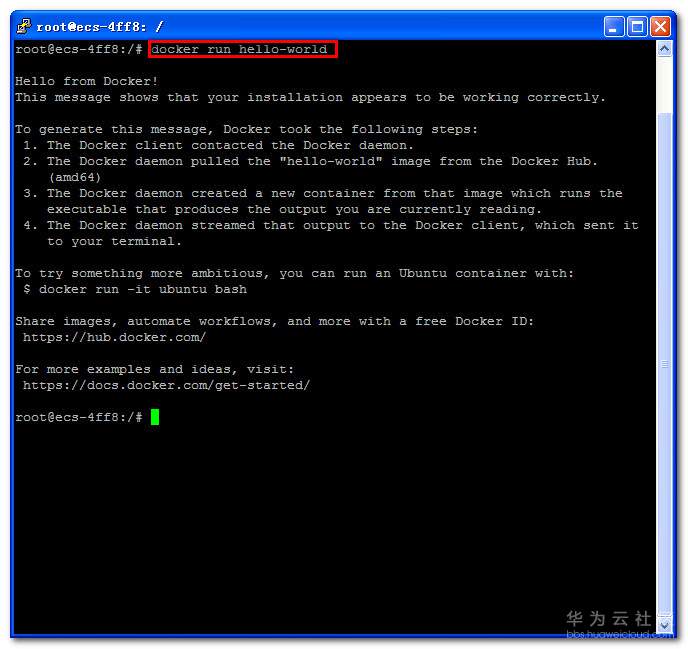The width and height of the screenshot is (688, 649).
Task: Click the scrollbar up arrow
Action: 664,49
